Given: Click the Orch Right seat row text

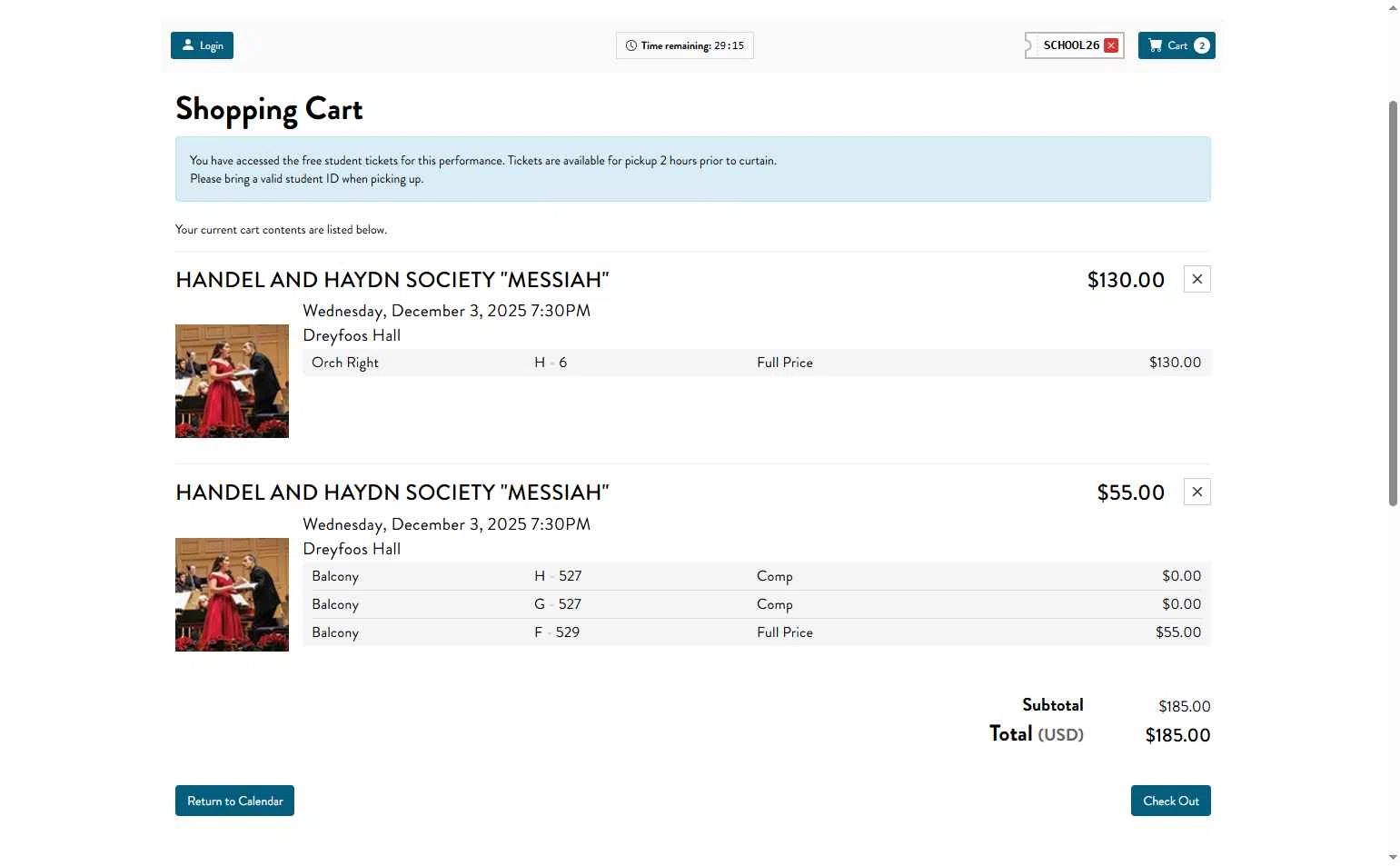Looking at the screenshot, I should point(345,363).
